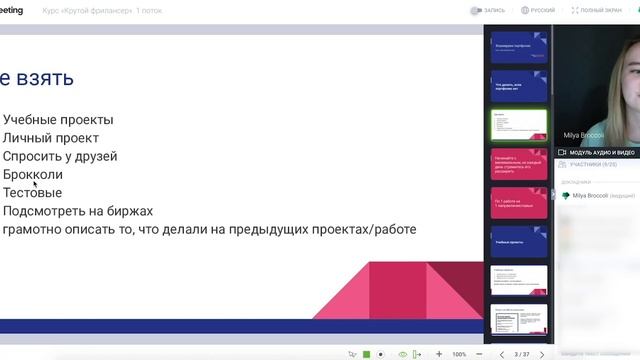Screen dimensions: 640x360
Task: Zoom out with the minus button
Action: [480, 354]
